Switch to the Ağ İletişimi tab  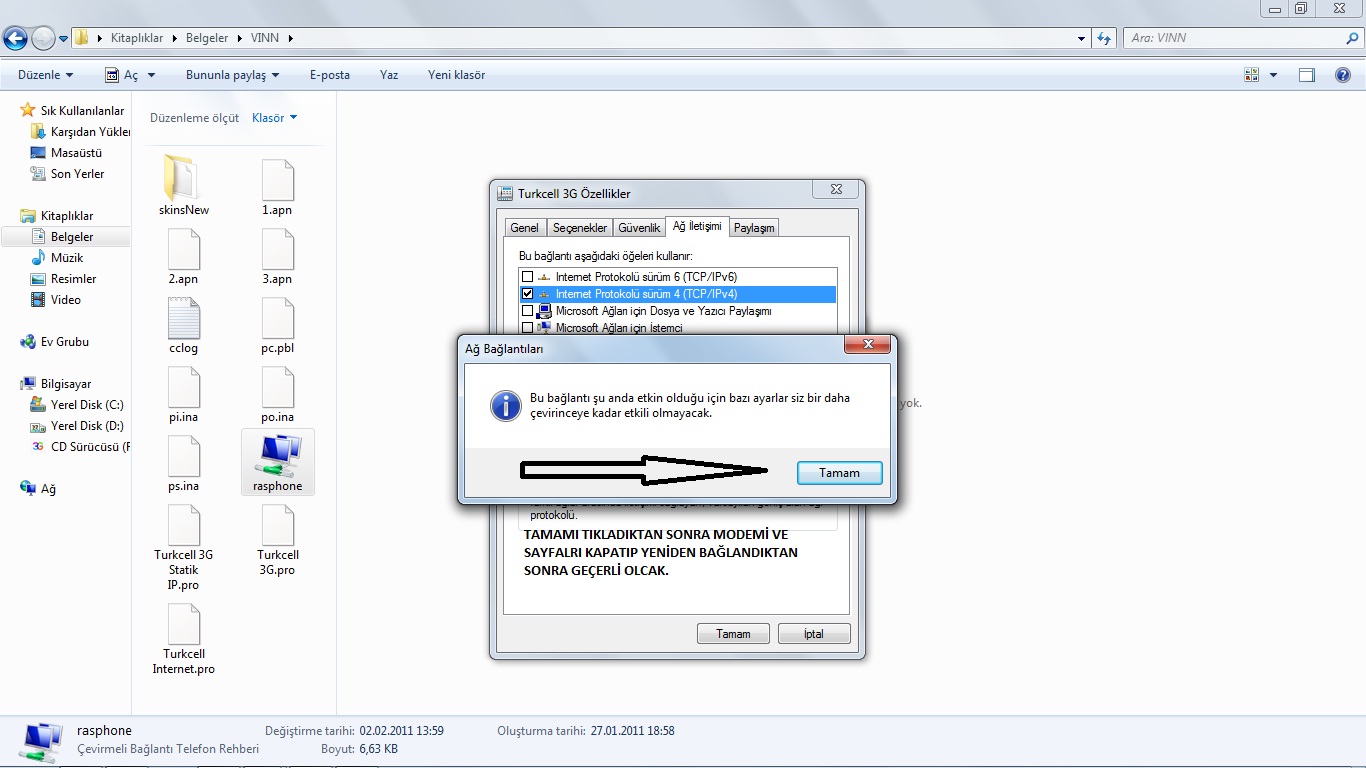click(x=697, y=226)
